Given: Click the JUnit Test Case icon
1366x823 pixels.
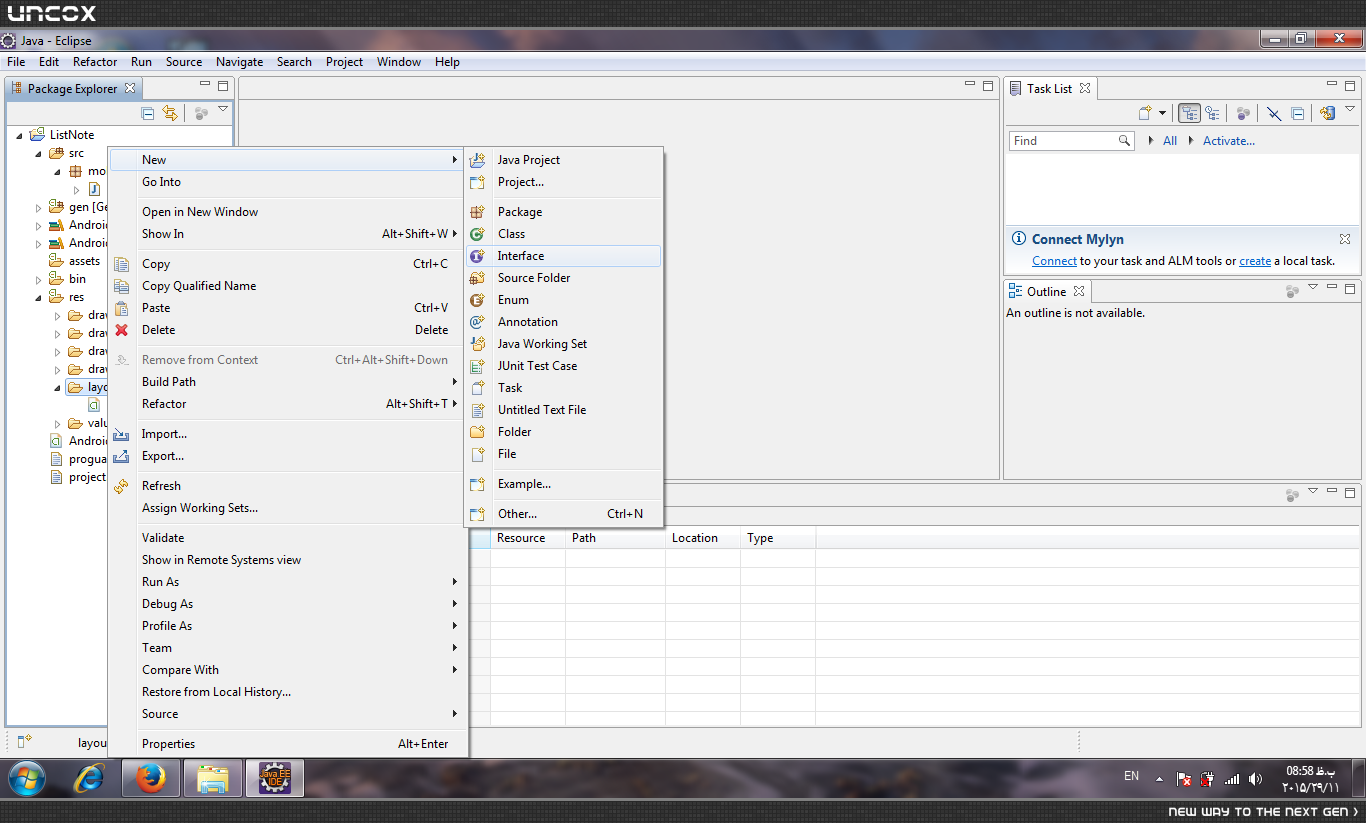Looking at the screenshot, I should point(478,366).
